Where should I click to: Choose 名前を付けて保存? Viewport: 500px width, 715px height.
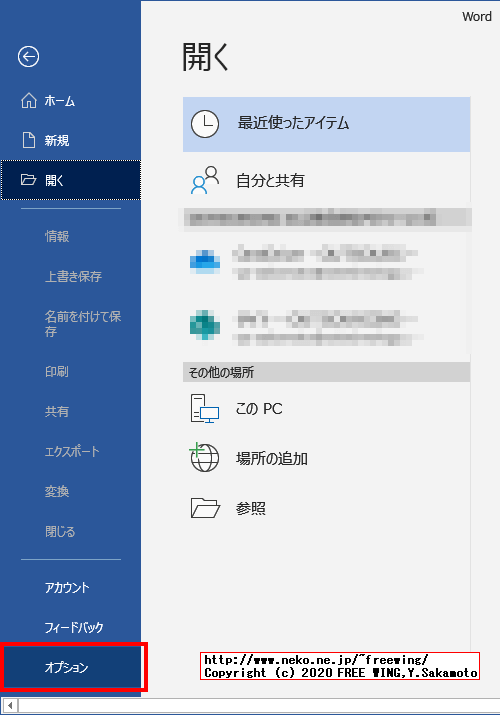click(70, 323)
